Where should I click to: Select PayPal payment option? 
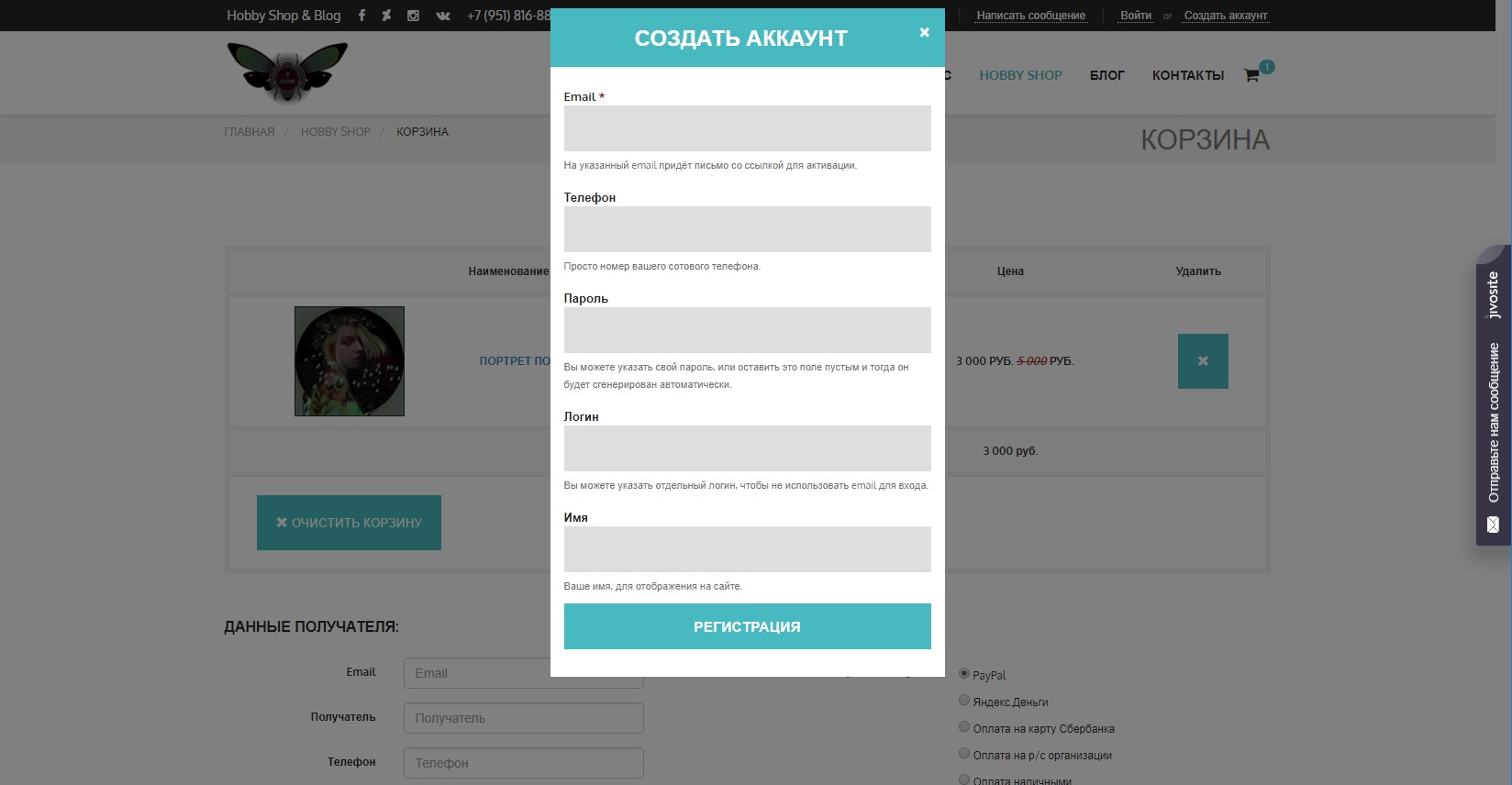click(964, 674)
